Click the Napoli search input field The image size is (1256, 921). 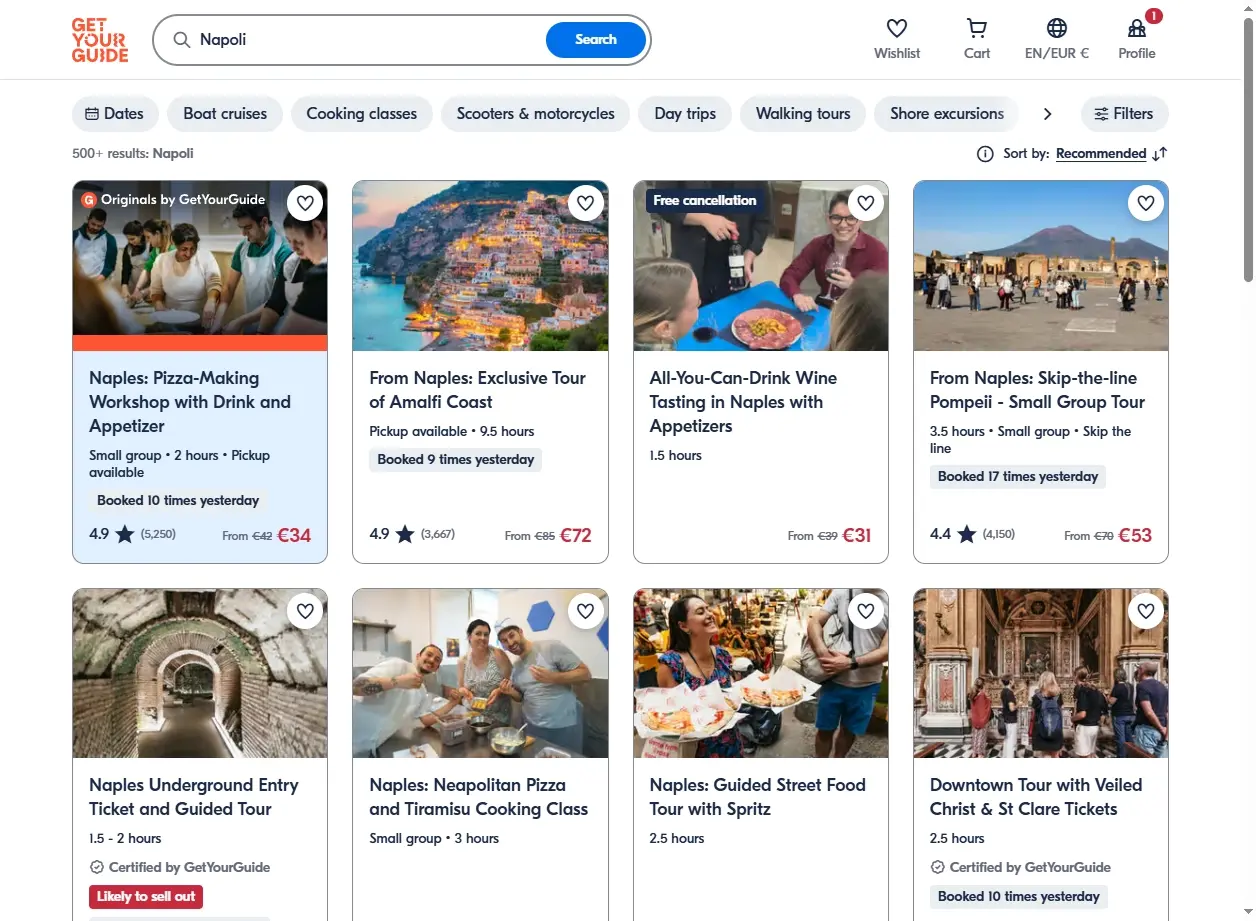point(366,40)
